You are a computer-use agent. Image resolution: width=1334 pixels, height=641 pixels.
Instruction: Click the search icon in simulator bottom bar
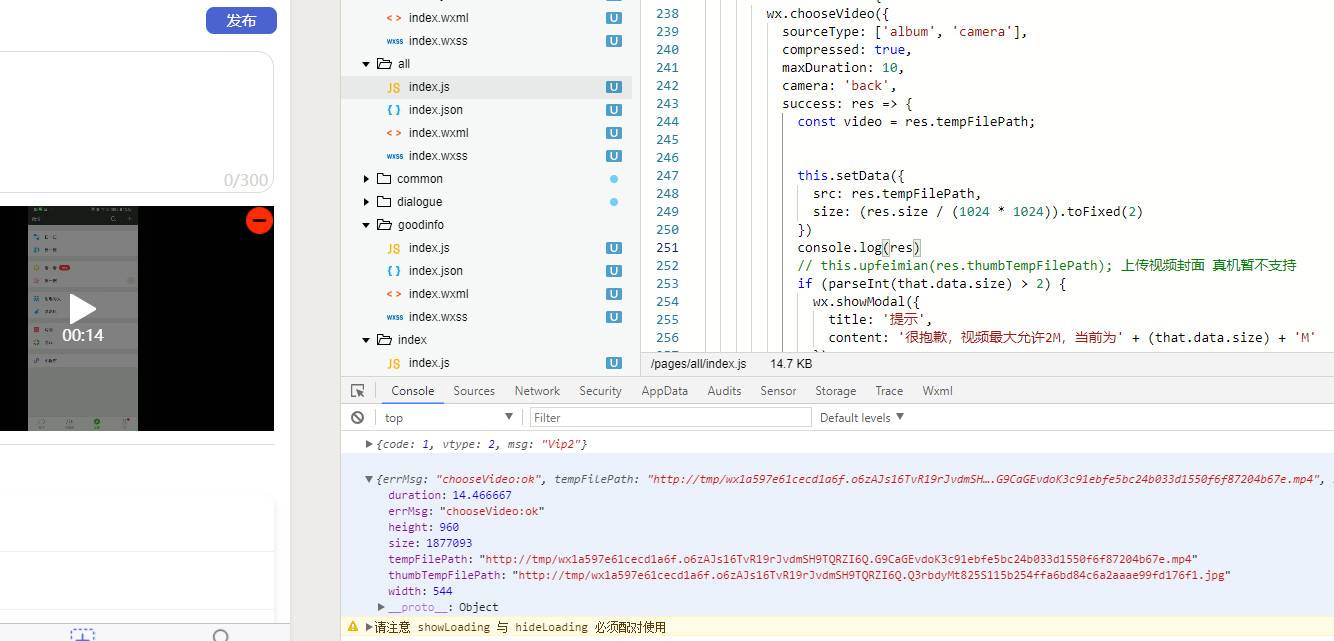221,635
